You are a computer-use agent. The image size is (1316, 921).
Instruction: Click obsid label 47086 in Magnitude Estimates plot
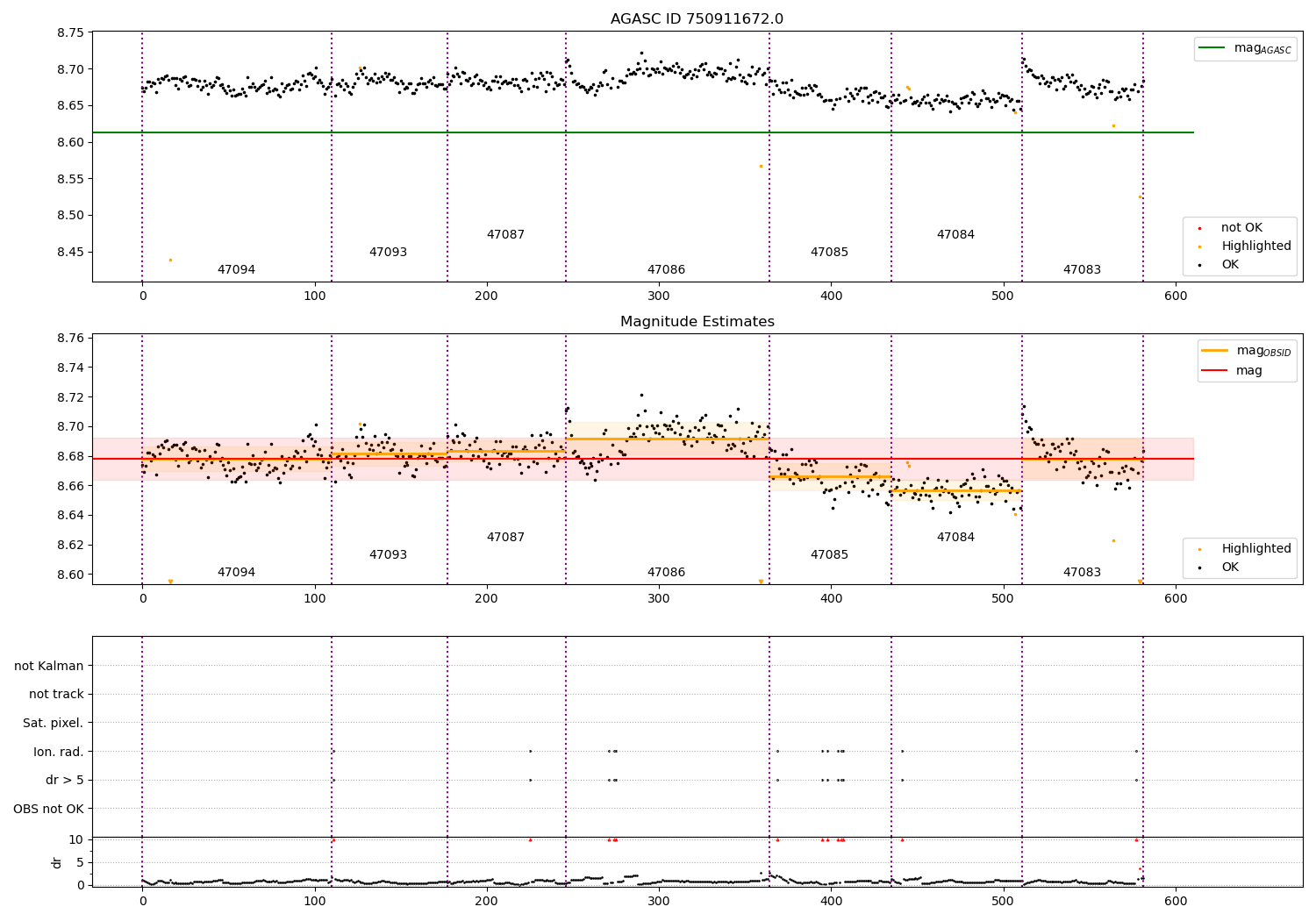click(666, 573)
